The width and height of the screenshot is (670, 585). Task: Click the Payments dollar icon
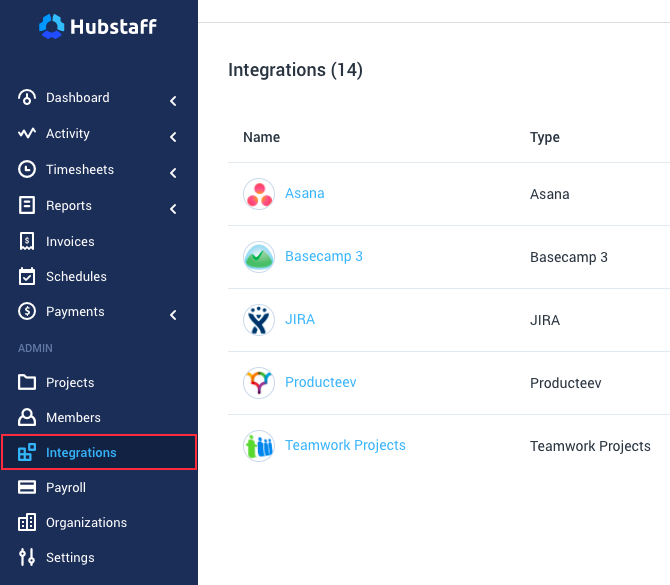[x=27, y=311]
